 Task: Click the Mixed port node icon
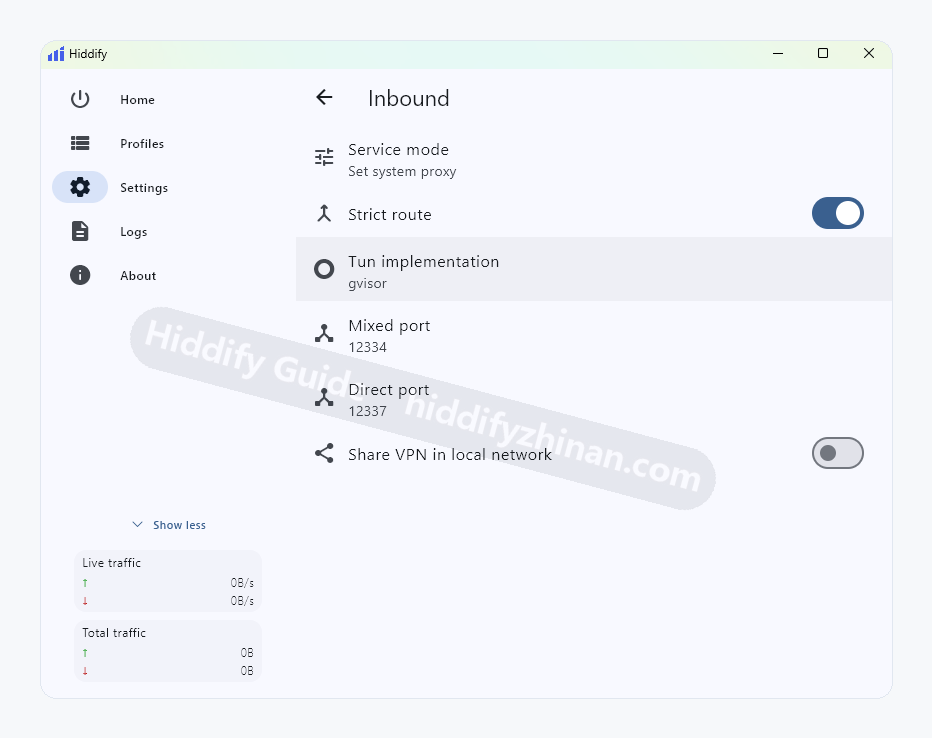pos(324,333)
